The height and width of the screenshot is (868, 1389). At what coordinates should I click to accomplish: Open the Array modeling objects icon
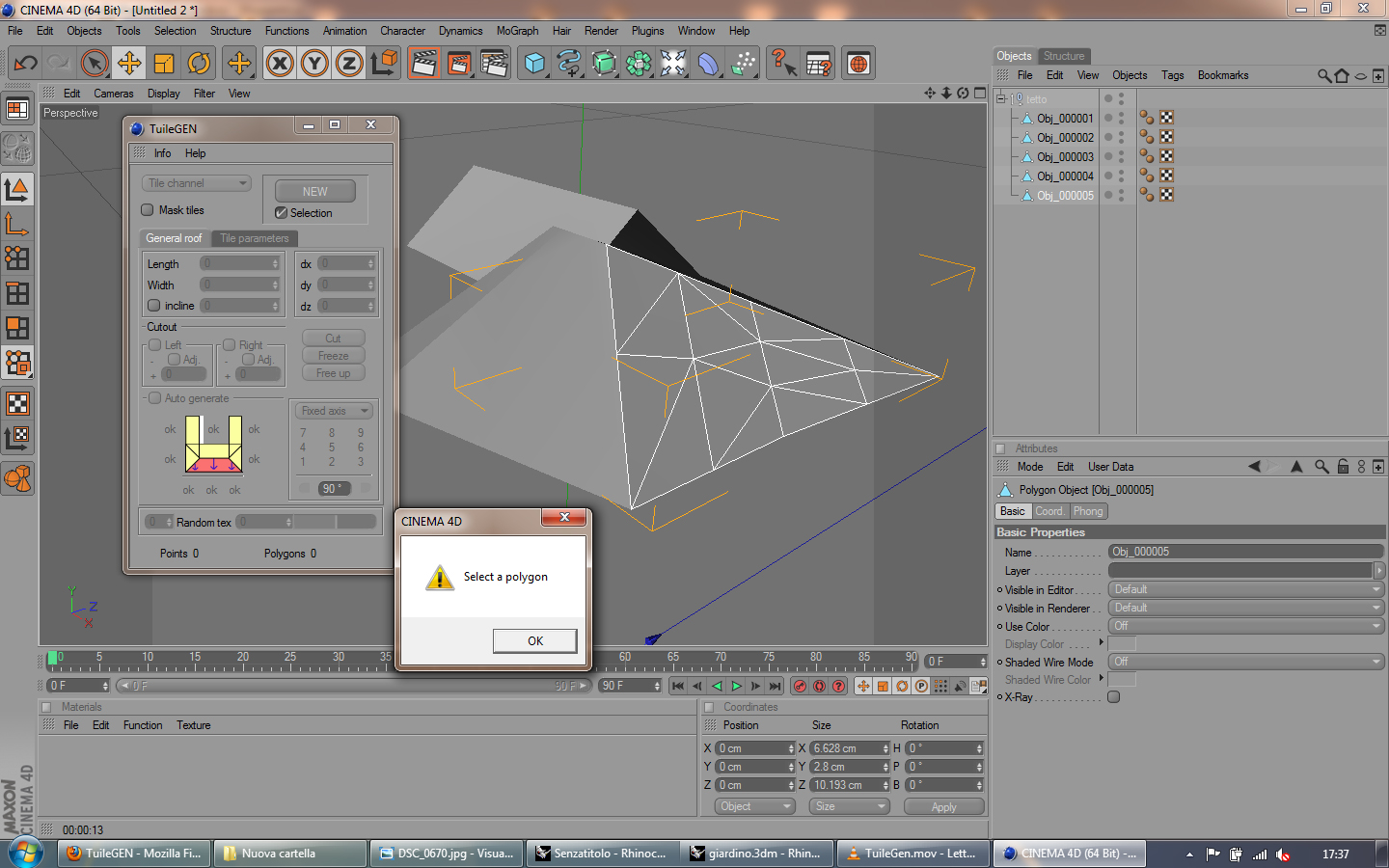point(639,64)
